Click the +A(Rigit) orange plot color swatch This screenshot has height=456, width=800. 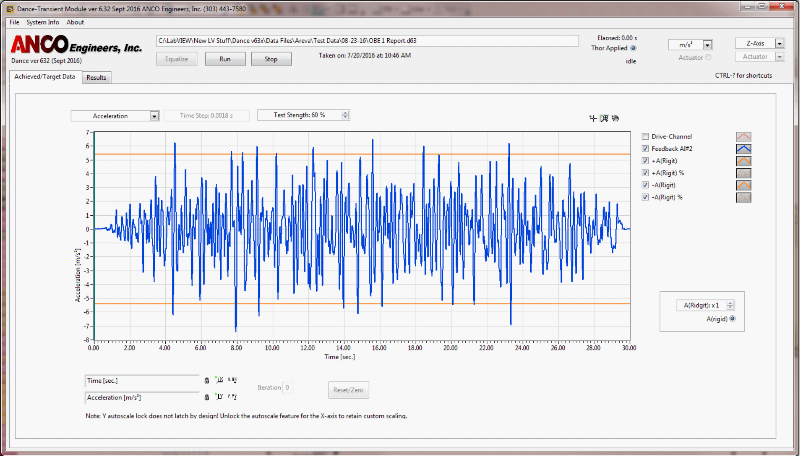pyautogui.click(x=744, y=160)
